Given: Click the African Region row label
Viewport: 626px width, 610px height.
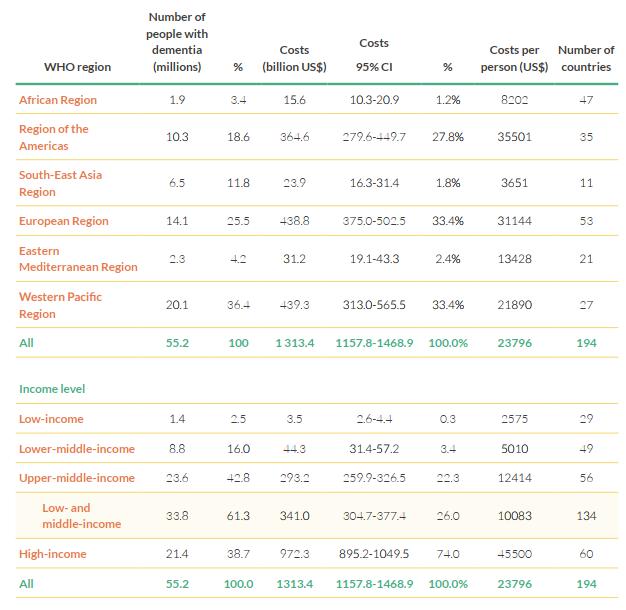Looking at the screenshot, I should (56, 100).
